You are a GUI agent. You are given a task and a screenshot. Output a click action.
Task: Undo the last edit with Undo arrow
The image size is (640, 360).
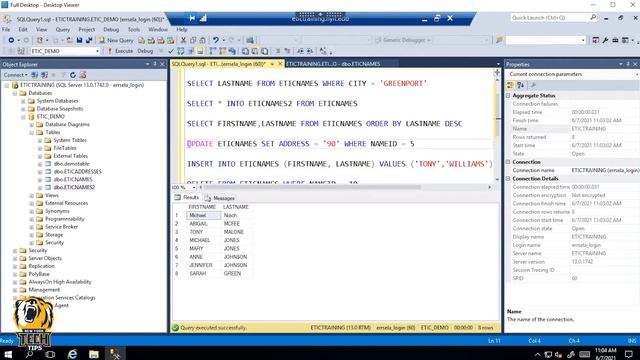pyautogui.click(x=216, y=40)
